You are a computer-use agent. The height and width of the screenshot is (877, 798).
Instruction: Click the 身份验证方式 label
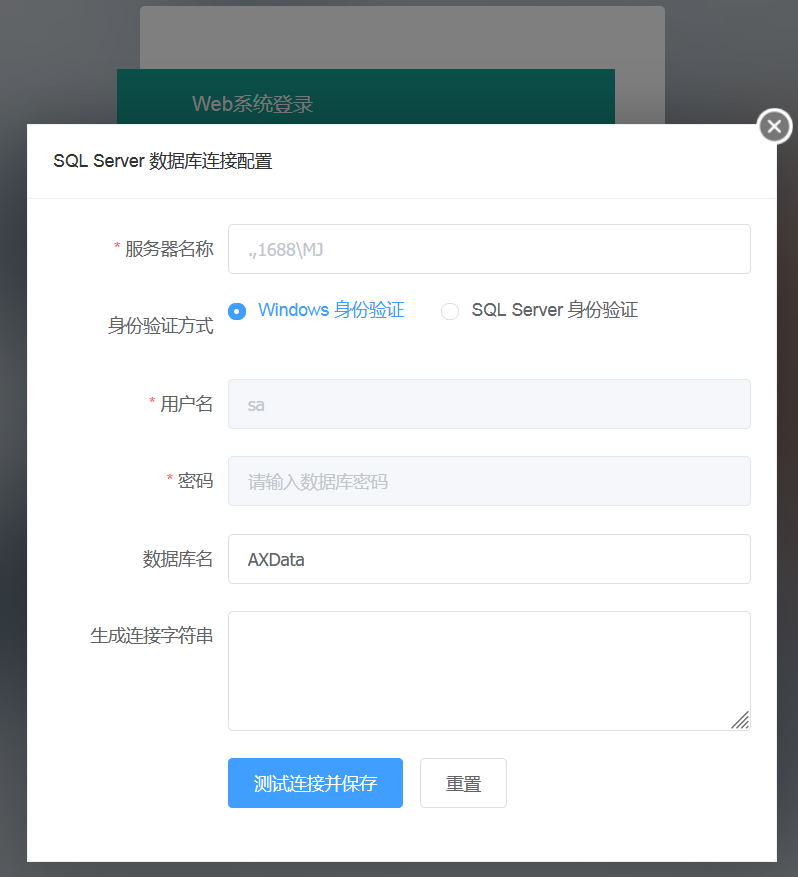160,325
